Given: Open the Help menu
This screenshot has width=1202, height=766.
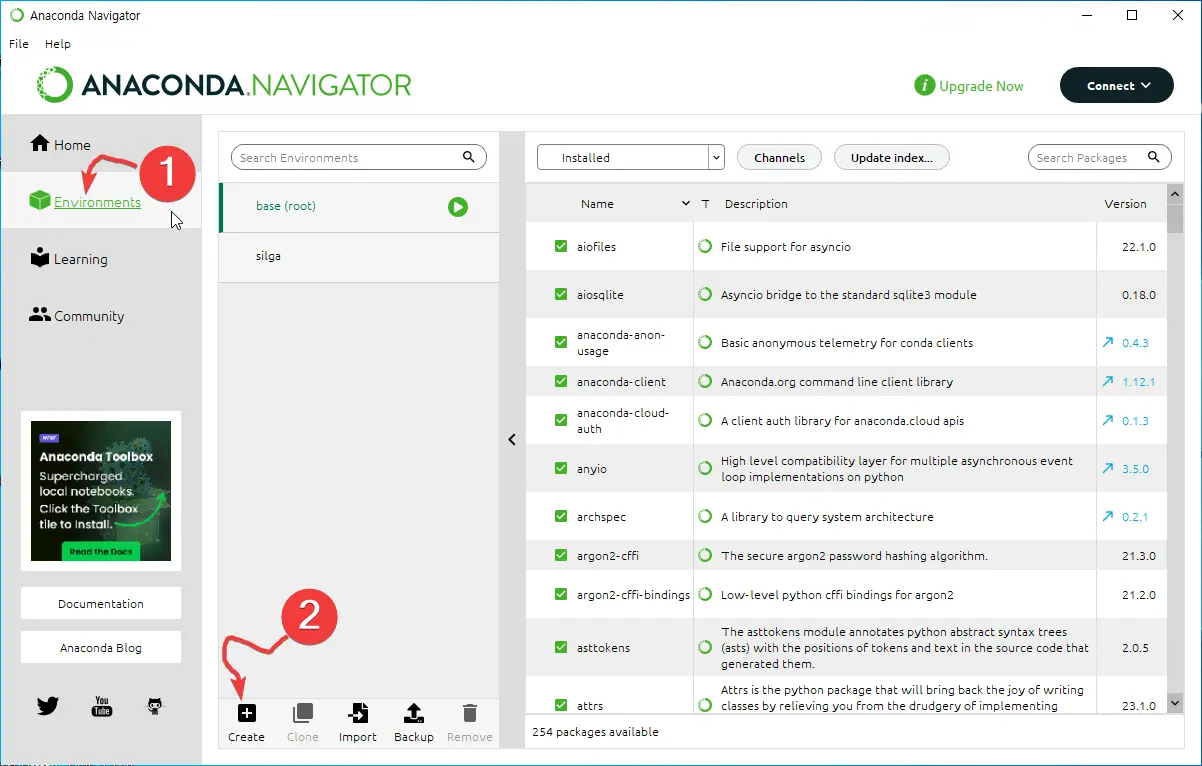Looking at the screenshot, I should coord(57,43).
